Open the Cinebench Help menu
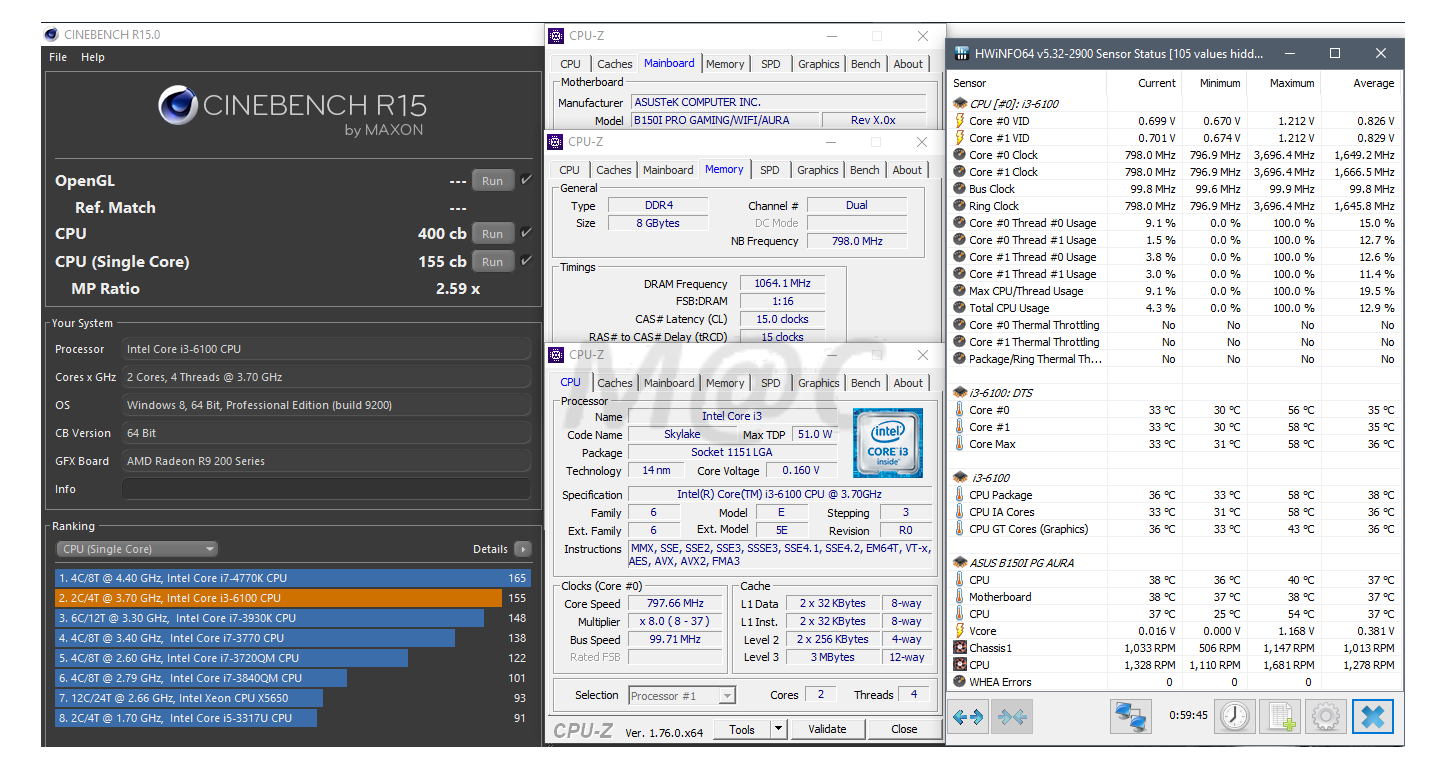The image size is (1446, 769). pos(93,57)
